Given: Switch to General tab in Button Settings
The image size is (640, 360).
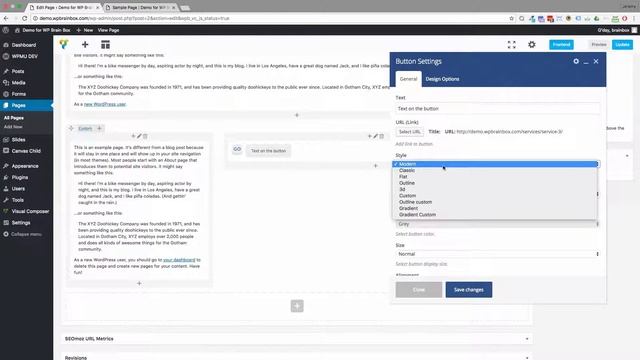Looking at the screenshot, I should point(408,79).
